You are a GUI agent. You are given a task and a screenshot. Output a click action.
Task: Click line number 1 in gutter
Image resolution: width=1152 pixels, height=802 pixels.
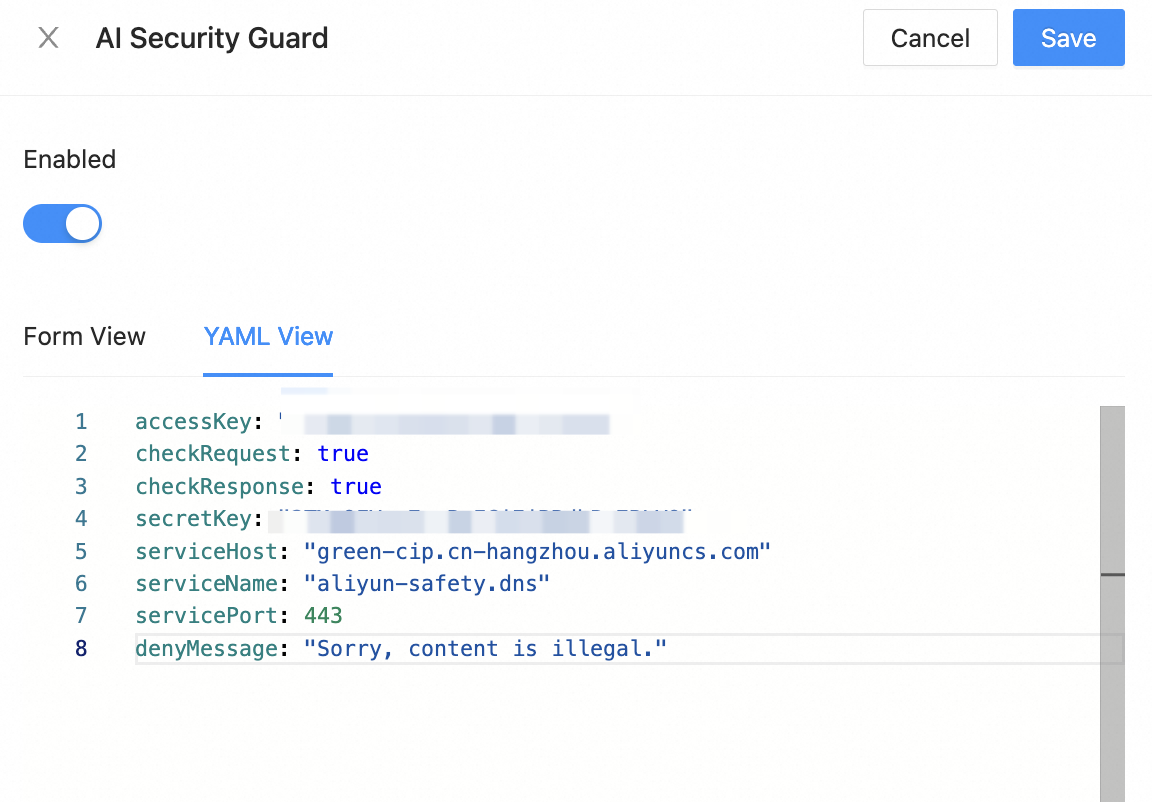pos(81,422)
